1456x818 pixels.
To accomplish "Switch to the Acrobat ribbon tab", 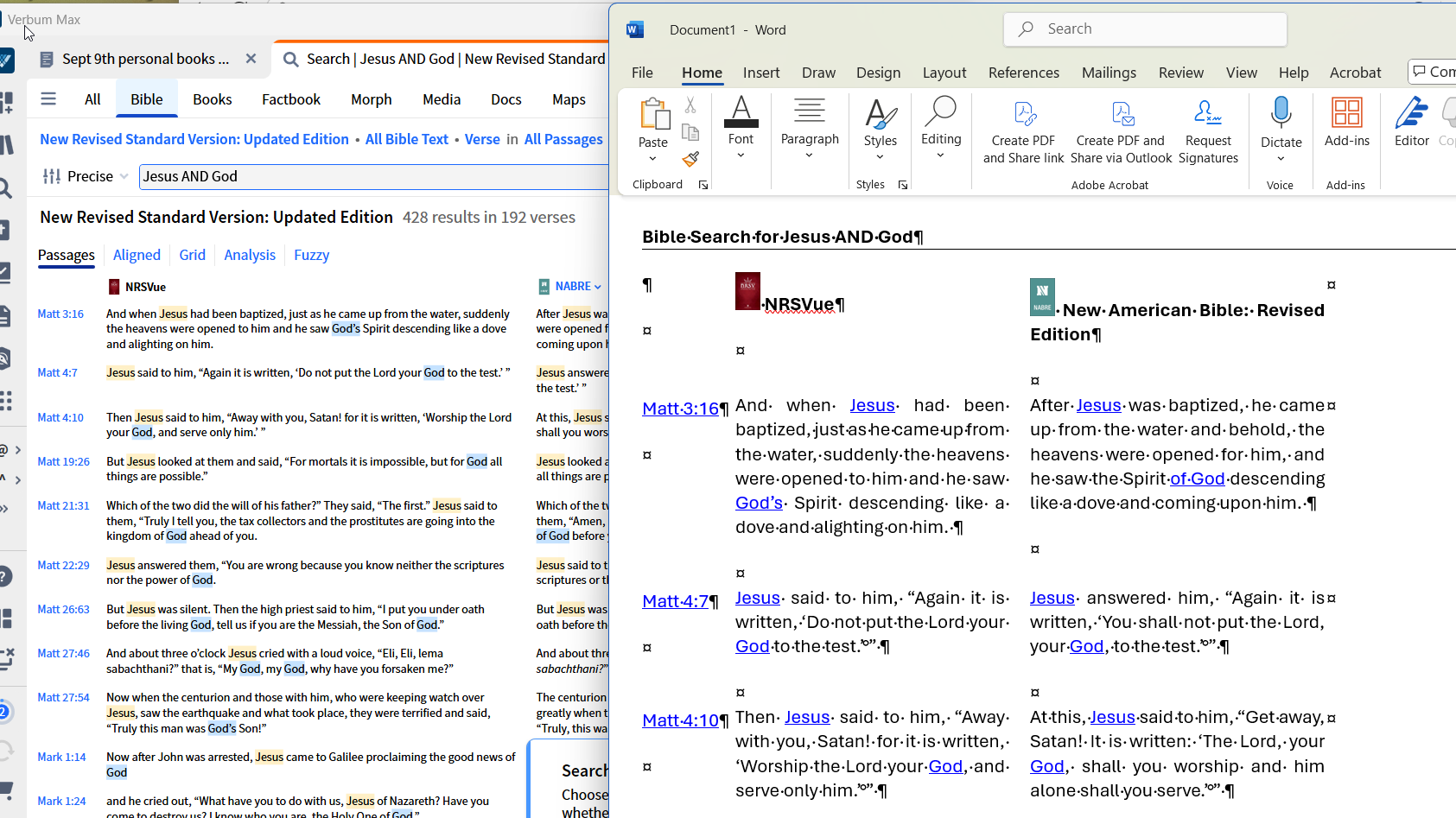I will click(x=1355, y=73).
